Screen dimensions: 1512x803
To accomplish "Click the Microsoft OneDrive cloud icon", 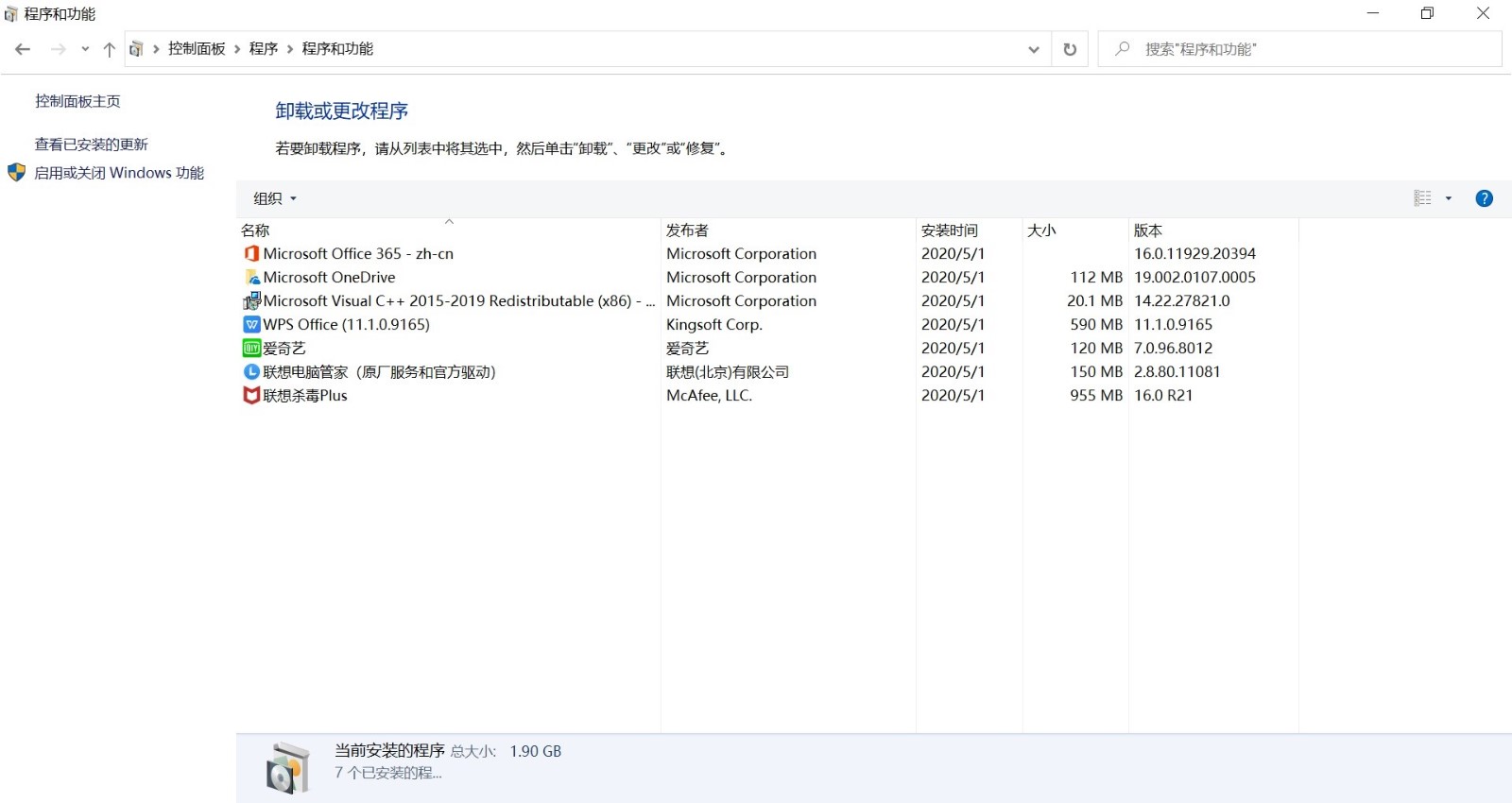I will coord(251,277).
